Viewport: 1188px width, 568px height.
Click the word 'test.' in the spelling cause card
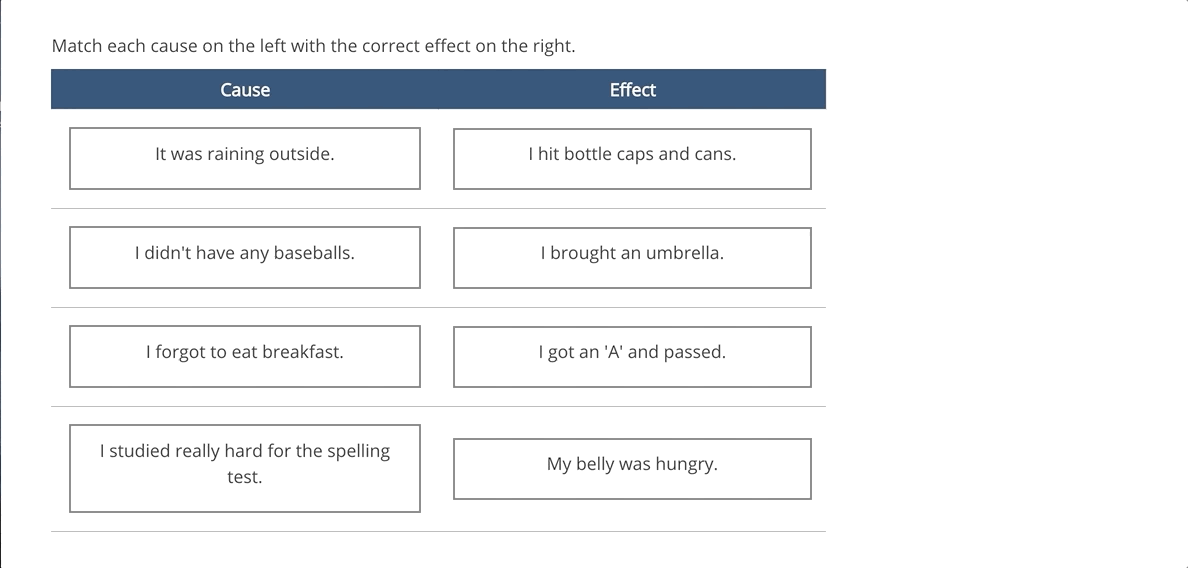pyautogui.click(x=245, y=477)
